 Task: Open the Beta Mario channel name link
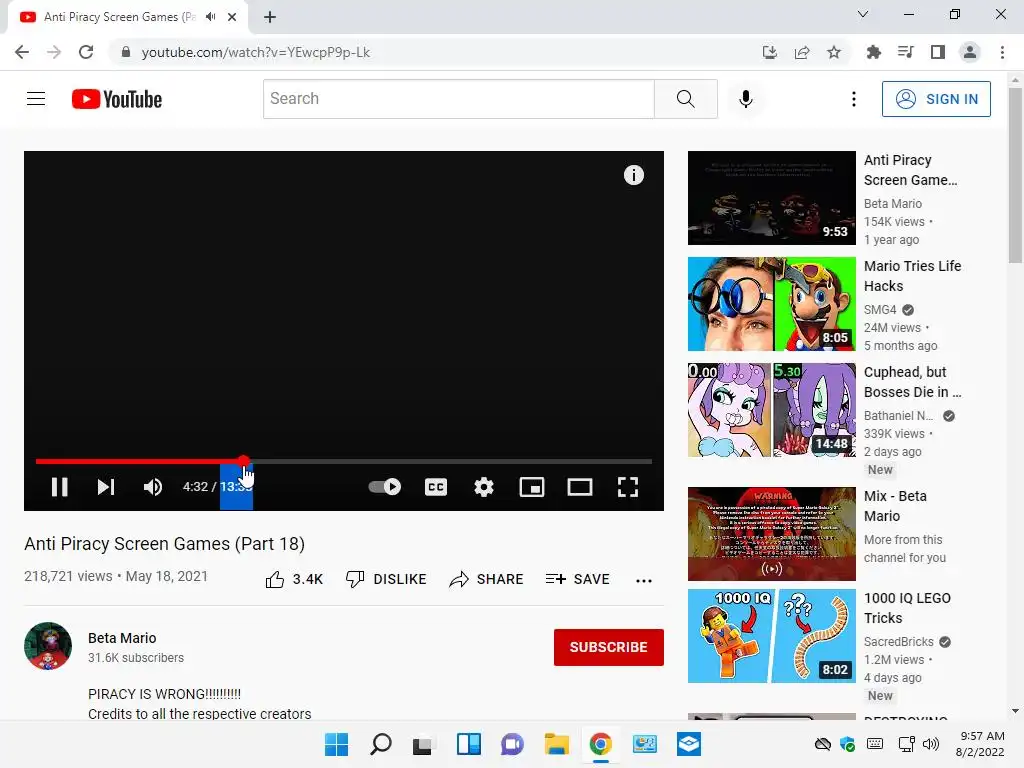click(x=122, y=638)
